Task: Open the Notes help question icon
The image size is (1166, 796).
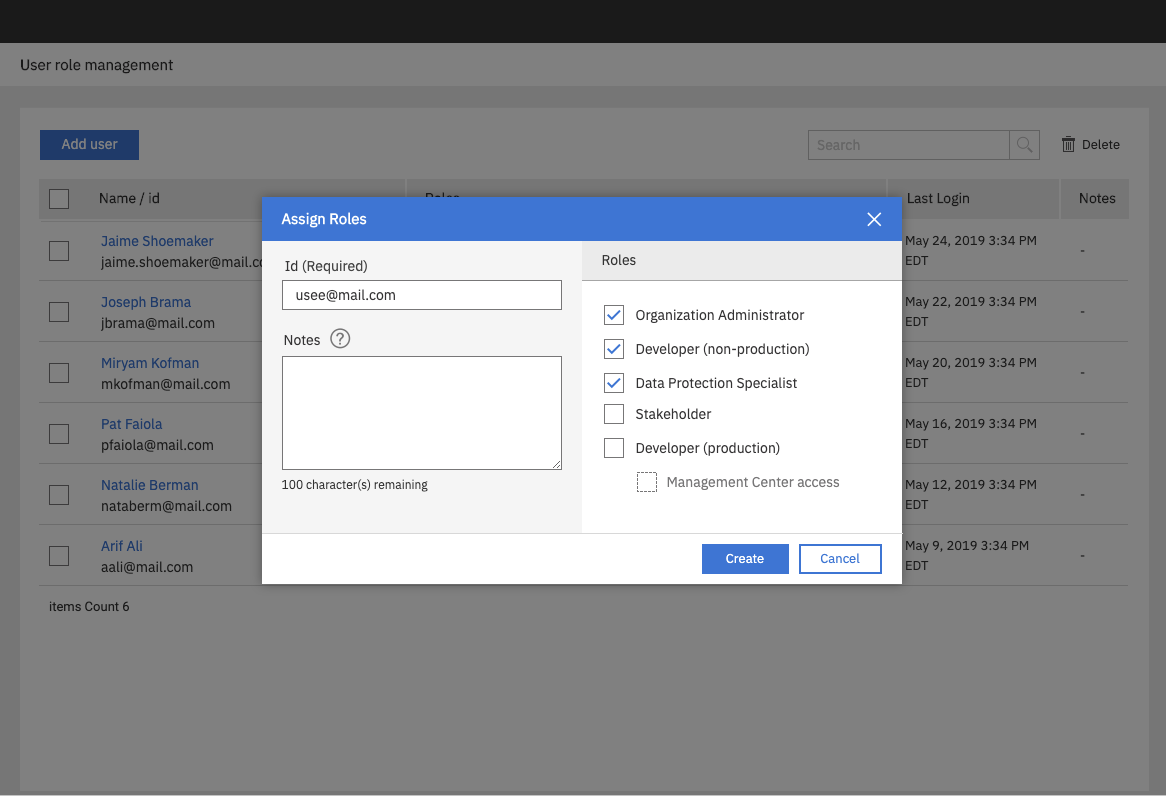Action: pos(340,339)
